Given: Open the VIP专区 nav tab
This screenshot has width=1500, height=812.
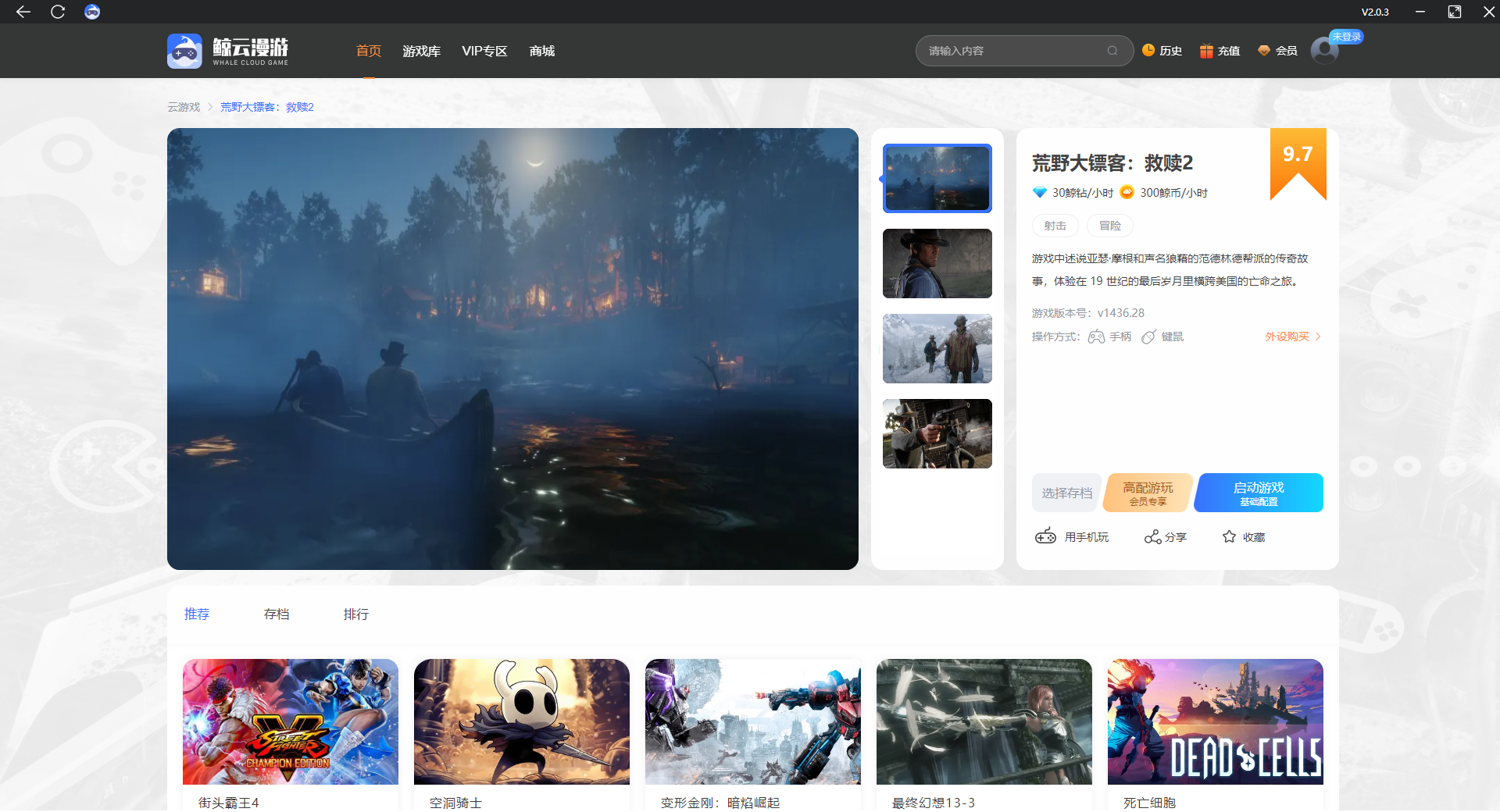Looking at the screenshot, I should click(484, 51).
